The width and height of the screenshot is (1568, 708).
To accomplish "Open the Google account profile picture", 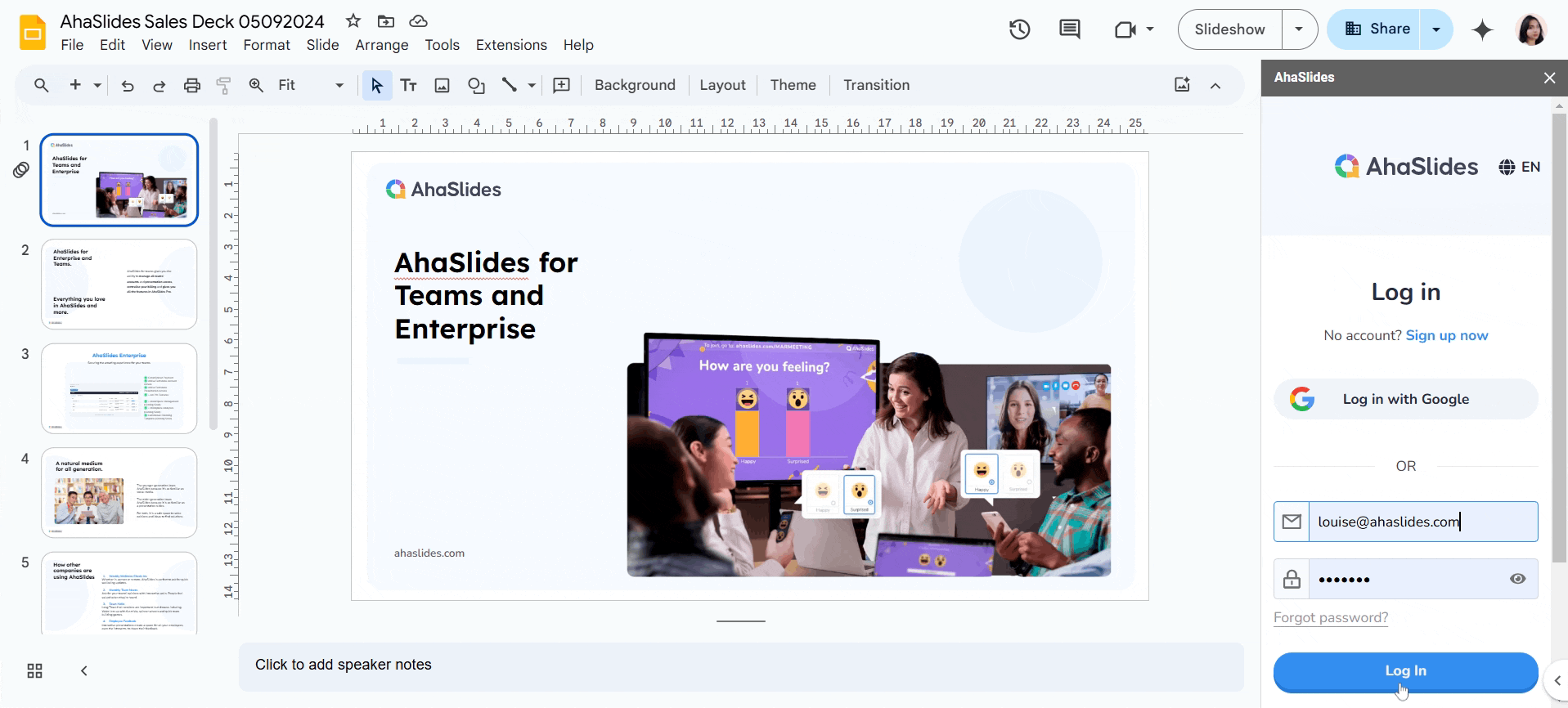I will 1530,30.
